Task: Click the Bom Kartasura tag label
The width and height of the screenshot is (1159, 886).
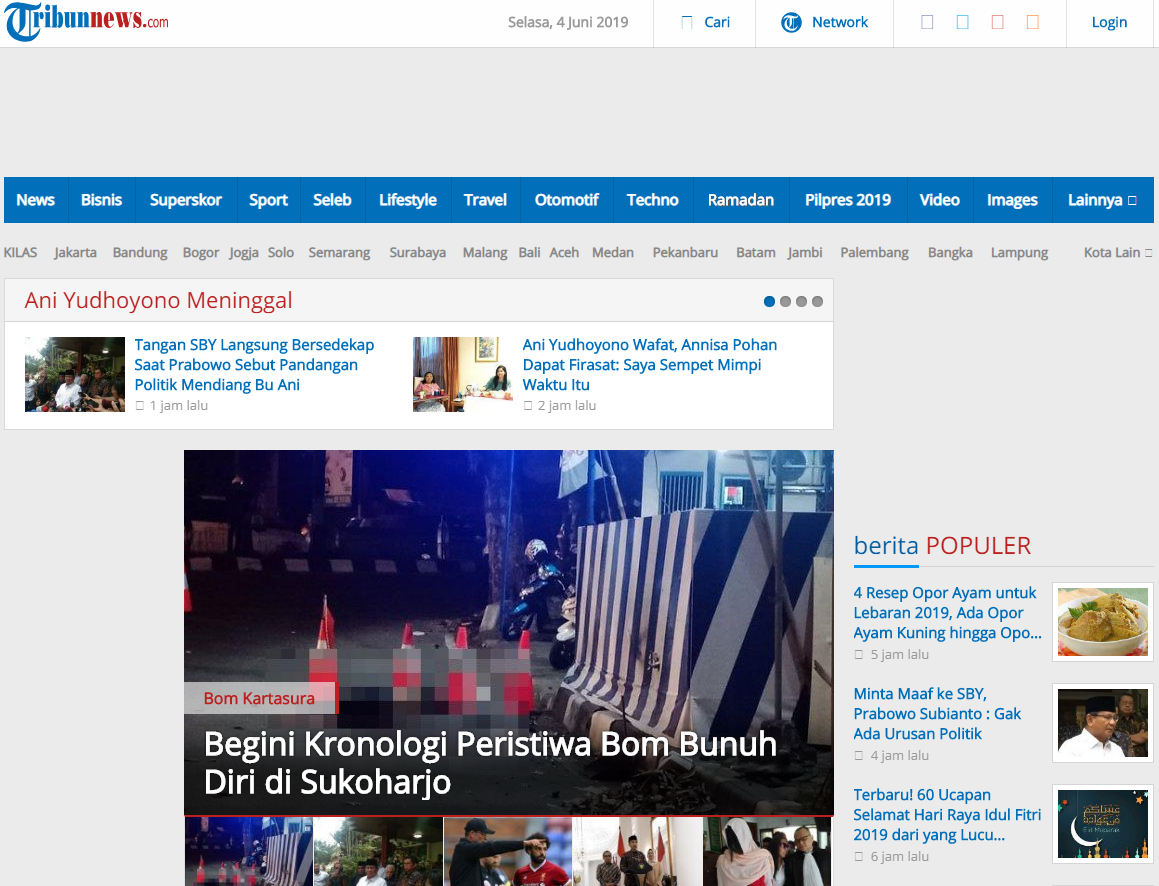Action: tap(259, 698)
